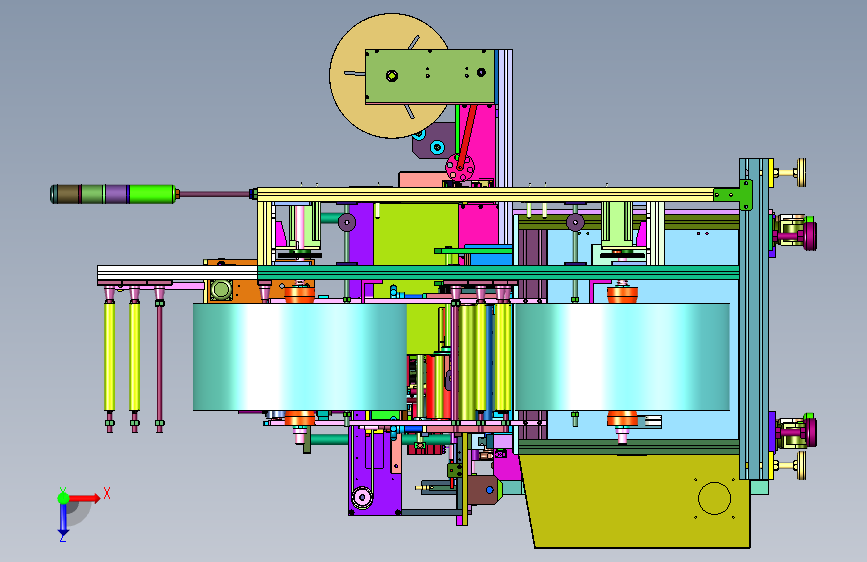Click the blue Z axis arrow of the triad

click(64, 520)
